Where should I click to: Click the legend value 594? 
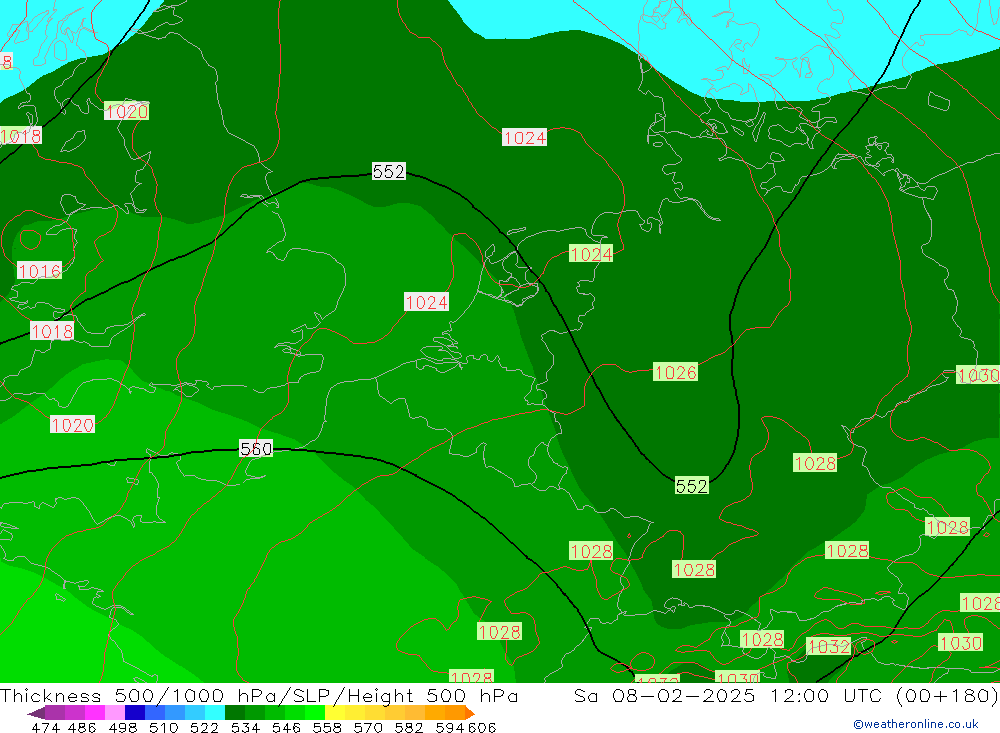pyautogui.click(x=450, y=727)
